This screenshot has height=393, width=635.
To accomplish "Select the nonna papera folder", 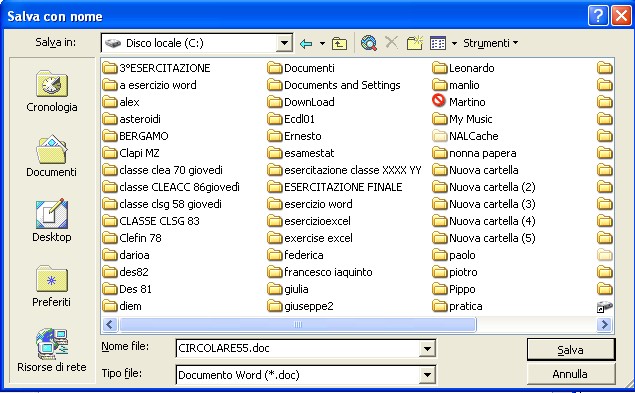I will 474,153.
